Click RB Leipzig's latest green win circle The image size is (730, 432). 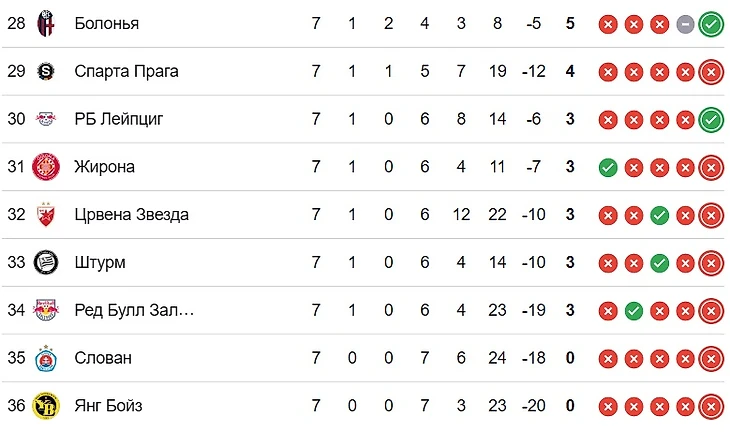pyautogui.click(x=711, y=120)
